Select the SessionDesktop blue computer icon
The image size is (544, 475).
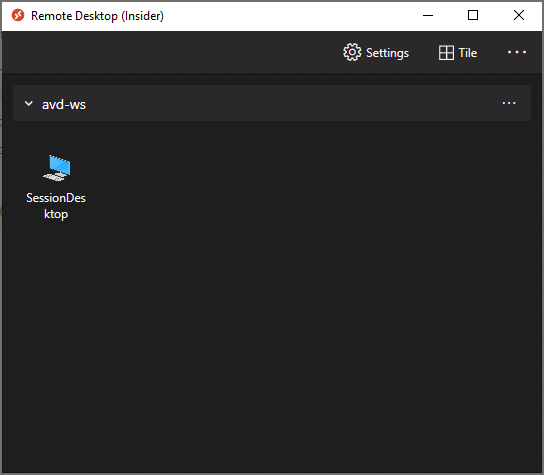(x=57, y=168)
